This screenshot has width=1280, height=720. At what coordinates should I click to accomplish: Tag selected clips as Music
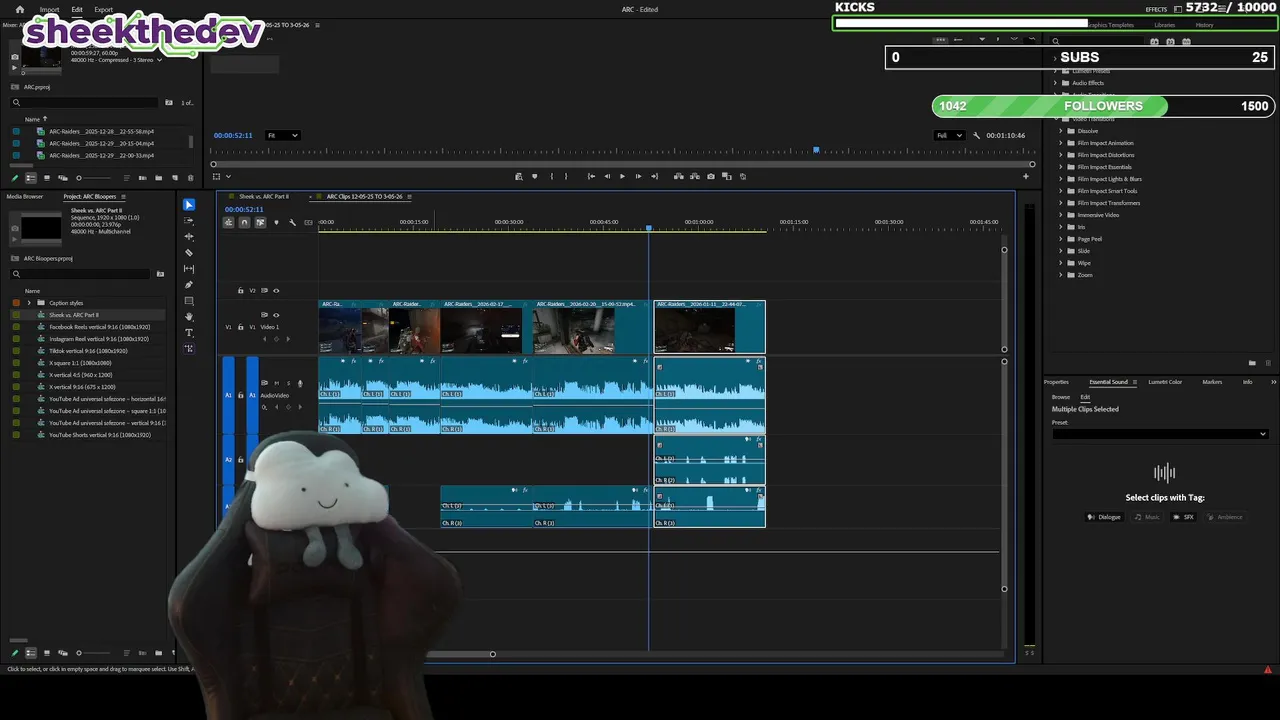[x=1147, y=517]
